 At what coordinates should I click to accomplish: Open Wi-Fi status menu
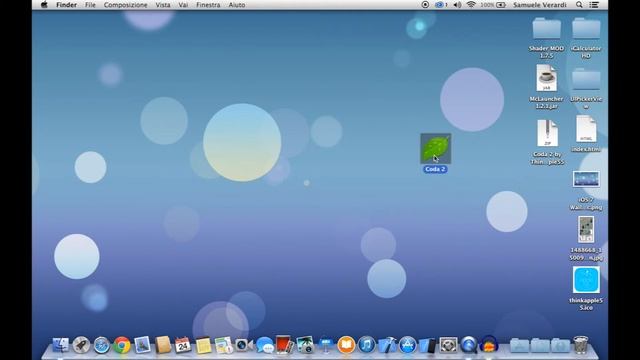[x=471, y=5]
